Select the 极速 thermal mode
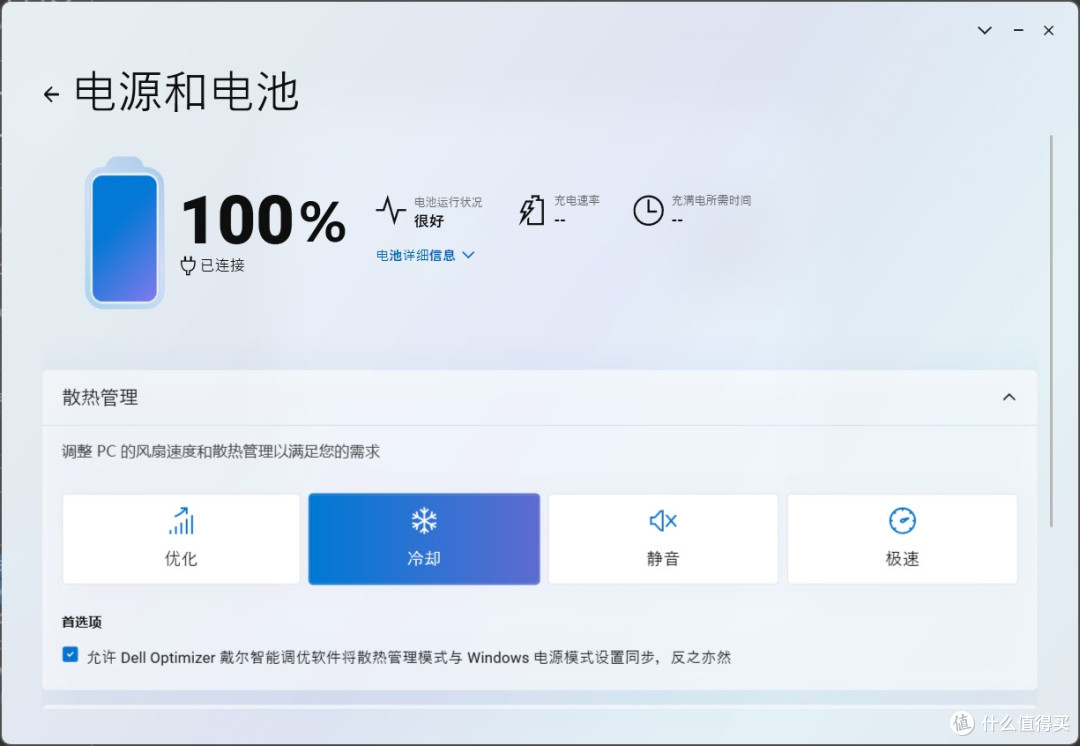Image resolution: width=1080 pixels, height=746 pixels. tap(902, 539)
